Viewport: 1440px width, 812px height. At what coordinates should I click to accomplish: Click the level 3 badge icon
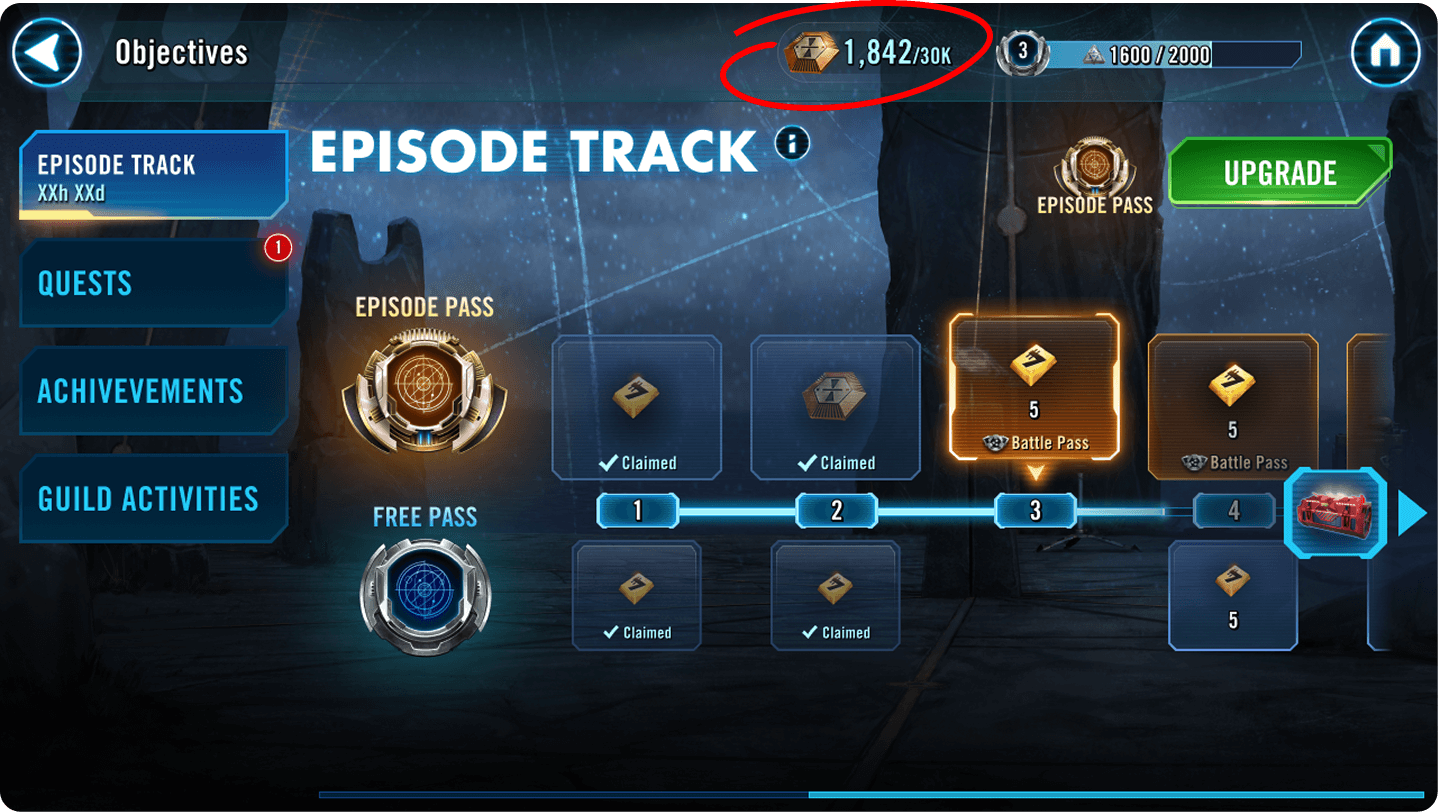1023,52
